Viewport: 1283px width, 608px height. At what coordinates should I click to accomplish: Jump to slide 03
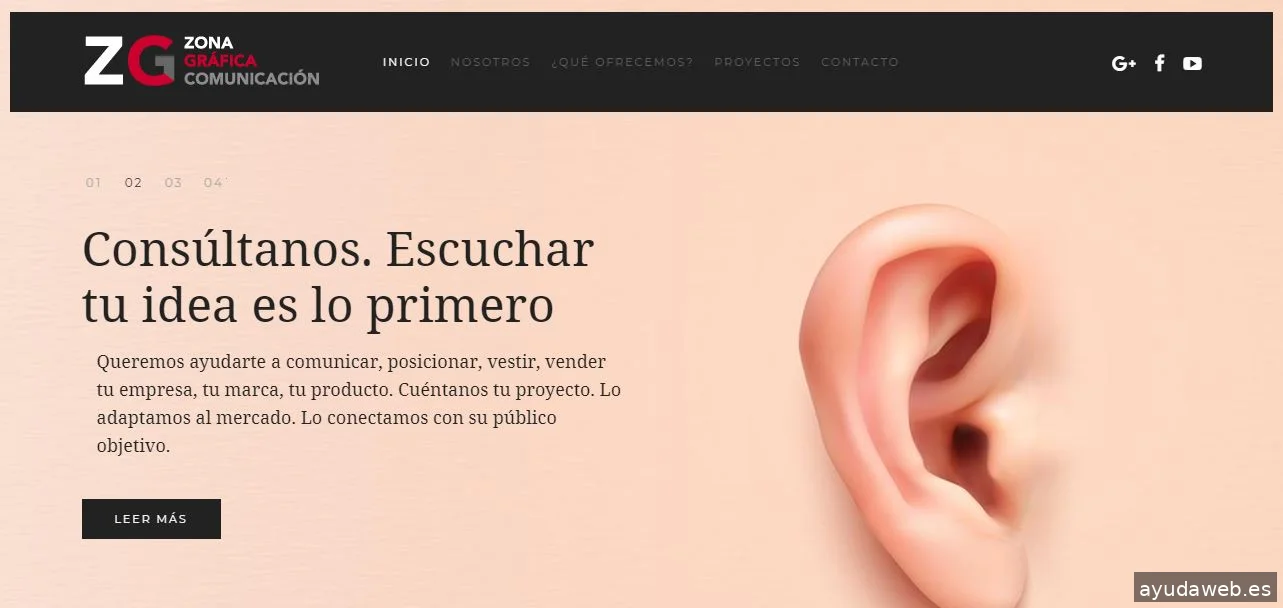(173, 183)
